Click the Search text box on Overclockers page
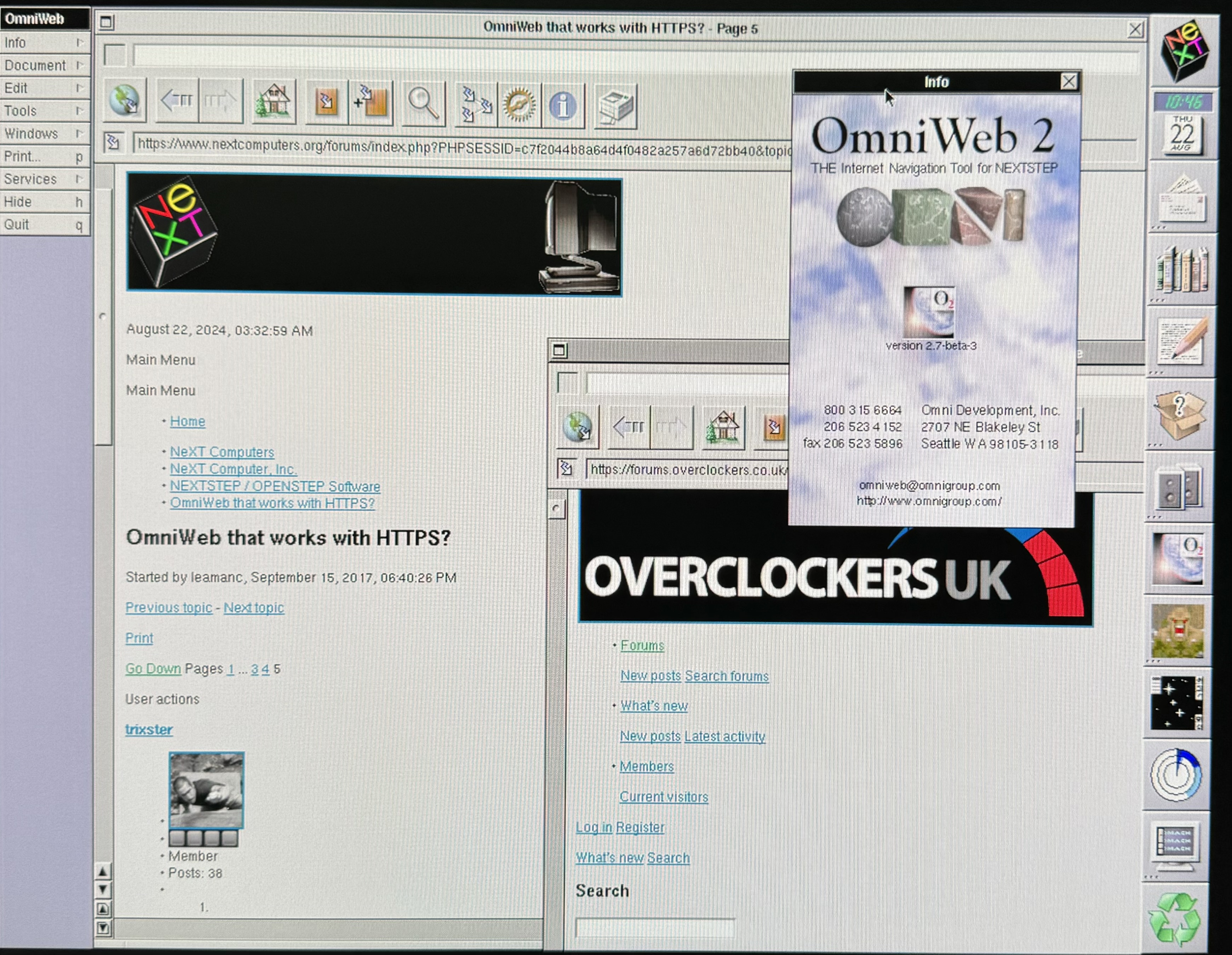This screenshot has width=1232, height=955. coord(655,927)
